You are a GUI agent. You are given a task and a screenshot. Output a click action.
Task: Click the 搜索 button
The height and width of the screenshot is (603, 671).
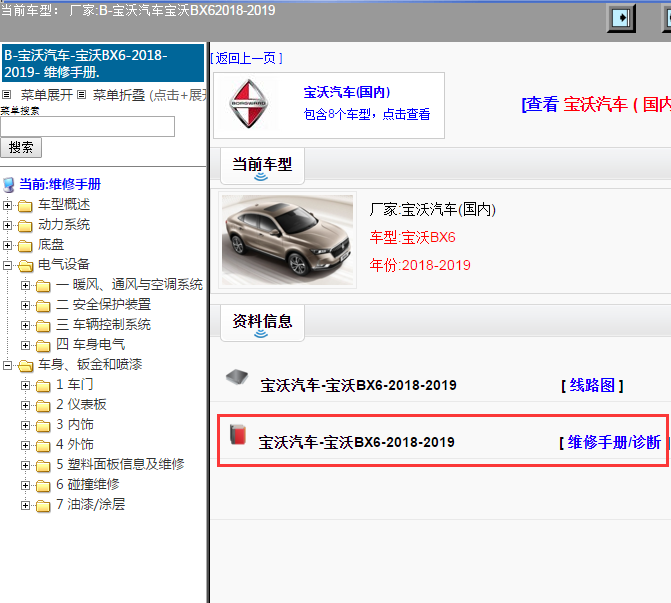(21, 148)
